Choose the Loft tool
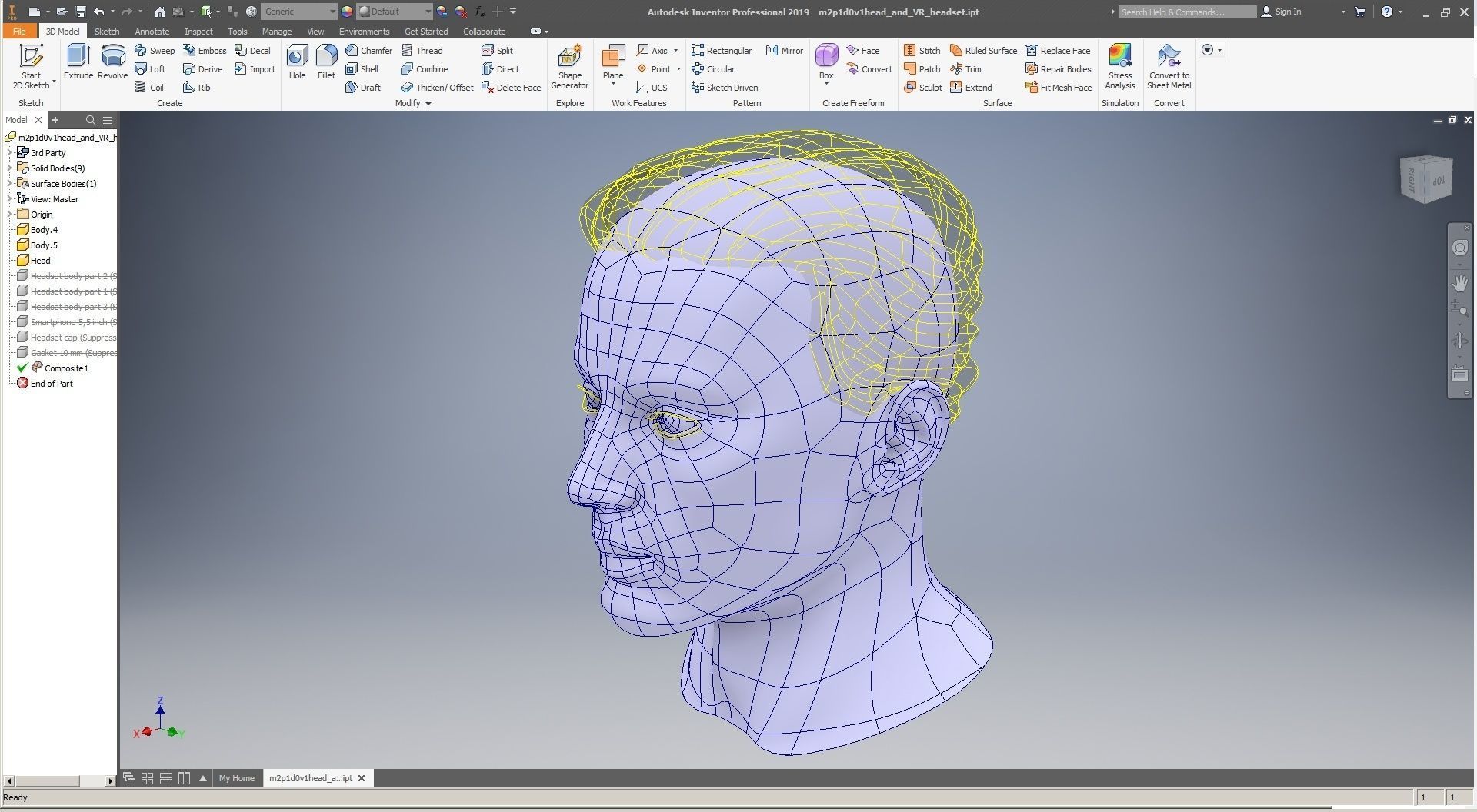This screenshot has width=1477, height=812. pyautogui.click(x=150, y=69)
